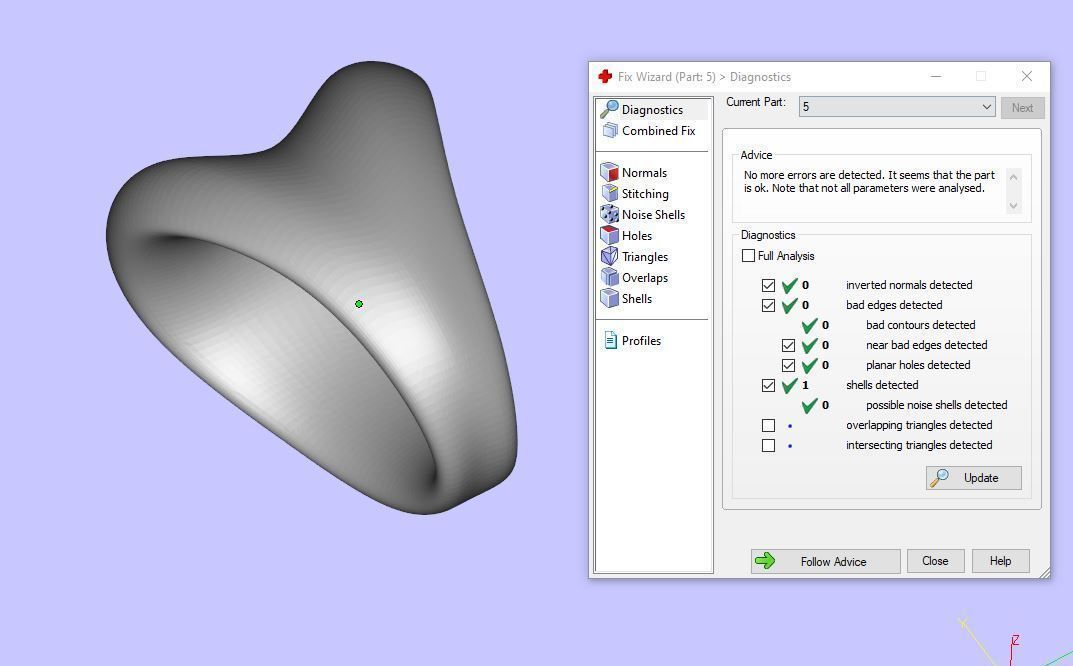The height and width of the screenshot is (666, 1073).
Task: Click the Shells cube icon
Action: (609, 298)
